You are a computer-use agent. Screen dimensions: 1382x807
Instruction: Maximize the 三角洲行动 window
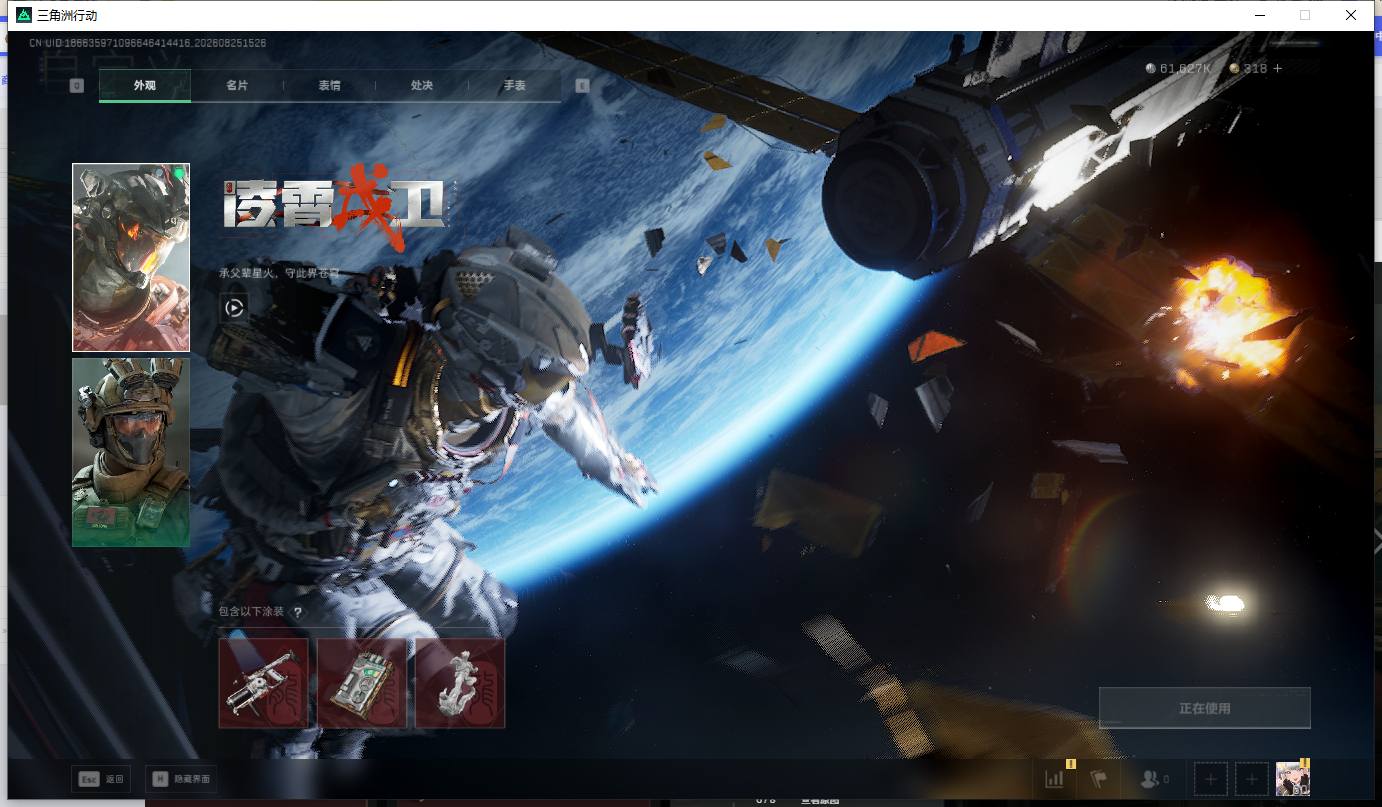click(1305, 15)
